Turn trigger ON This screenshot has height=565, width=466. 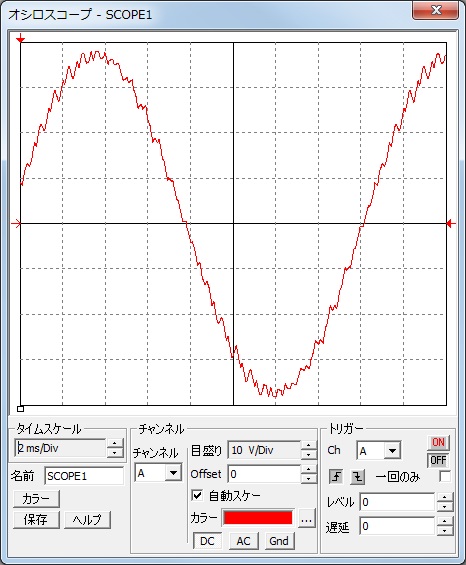438,442
